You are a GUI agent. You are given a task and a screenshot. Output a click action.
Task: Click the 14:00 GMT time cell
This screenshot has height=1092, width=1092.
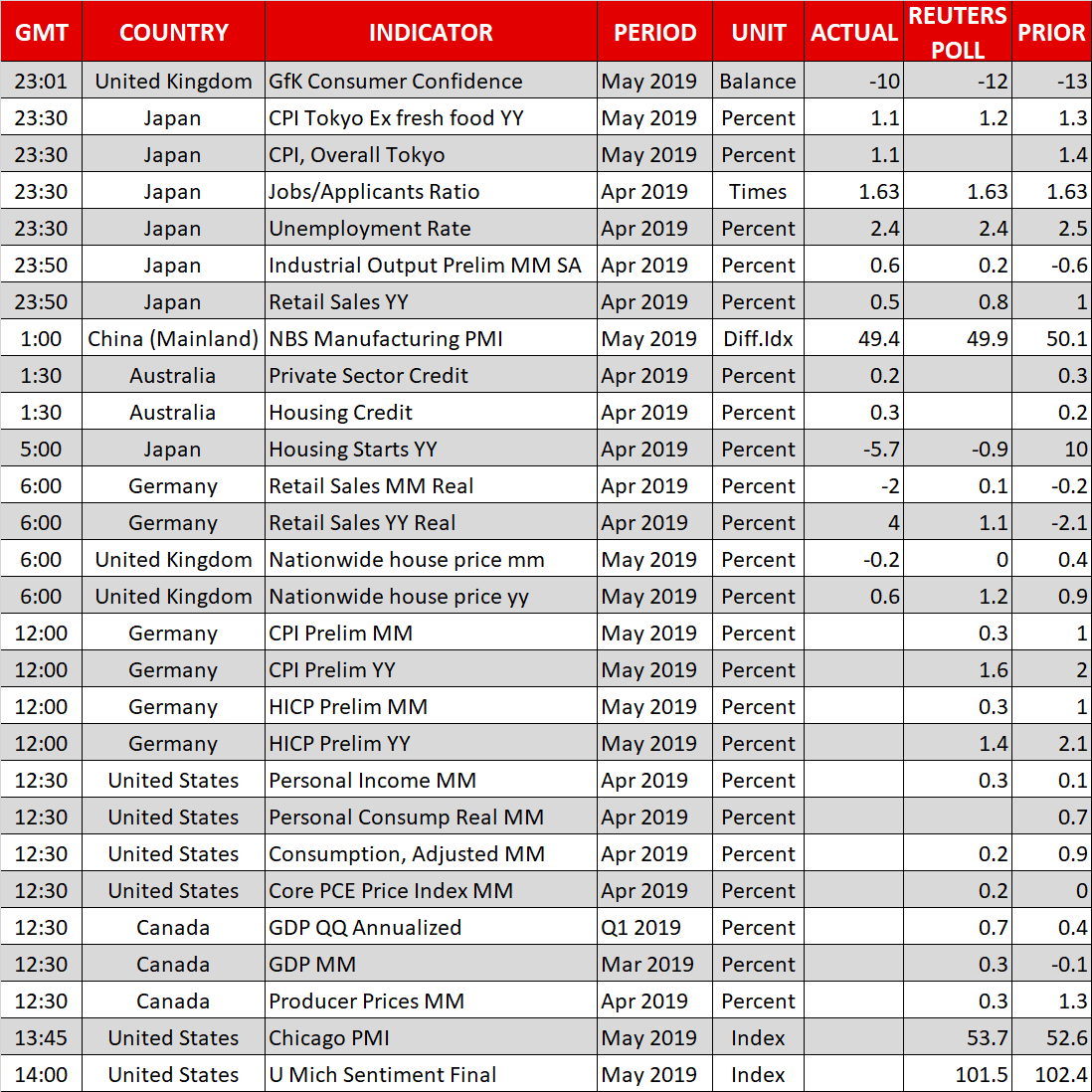pos(41,1074)
